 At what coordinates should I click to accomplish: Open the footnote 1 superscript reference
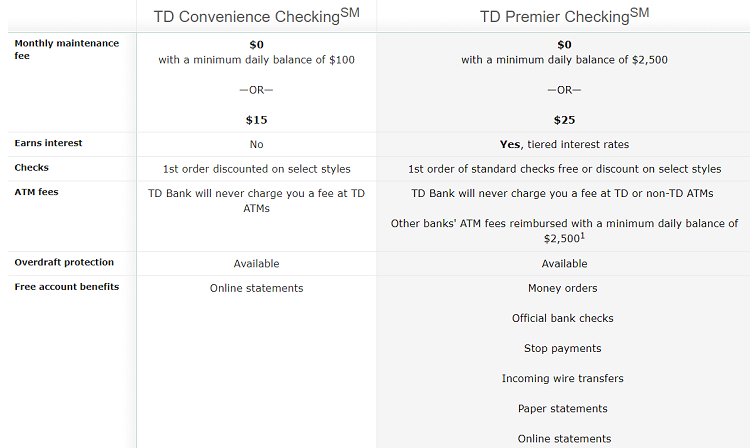582,237
